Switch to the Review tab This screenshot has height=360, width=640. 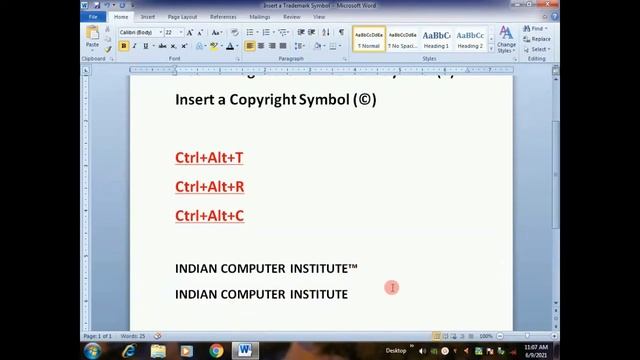pos(291,17)
